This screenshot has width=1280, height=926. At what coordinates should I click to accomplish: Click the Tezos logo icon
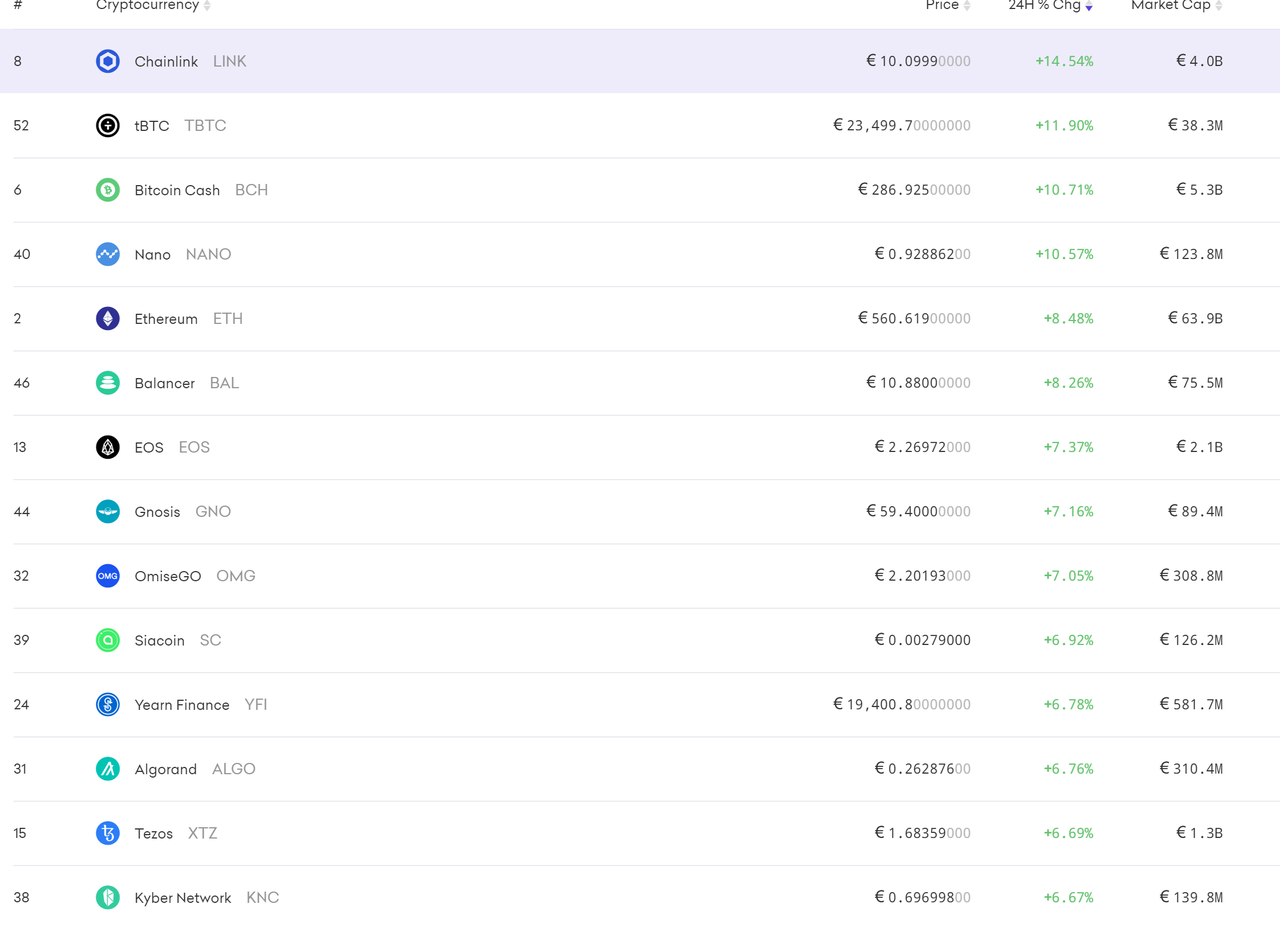(x=108, y=833)
